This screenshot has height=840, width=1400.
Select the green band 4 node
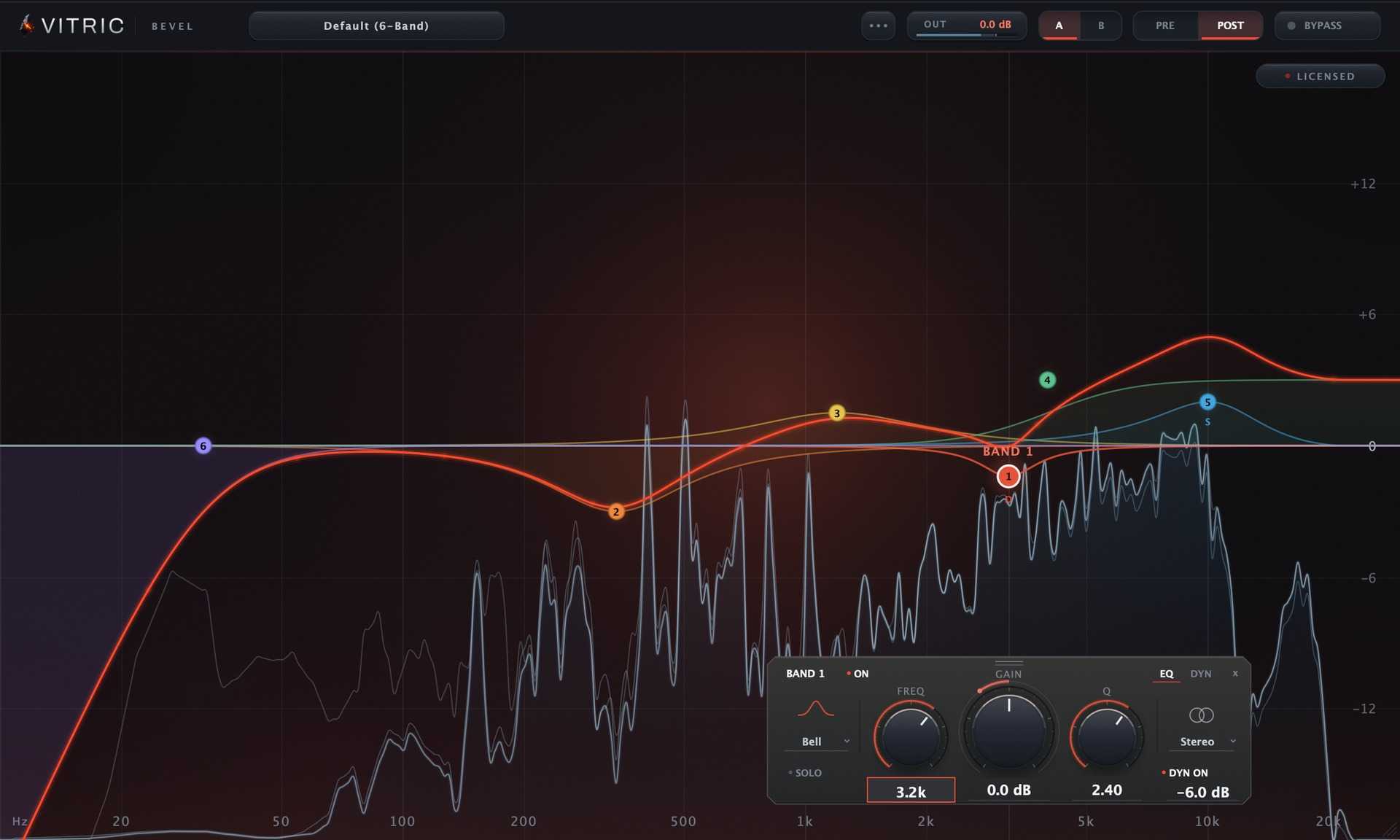click(x=1047, y=380)
